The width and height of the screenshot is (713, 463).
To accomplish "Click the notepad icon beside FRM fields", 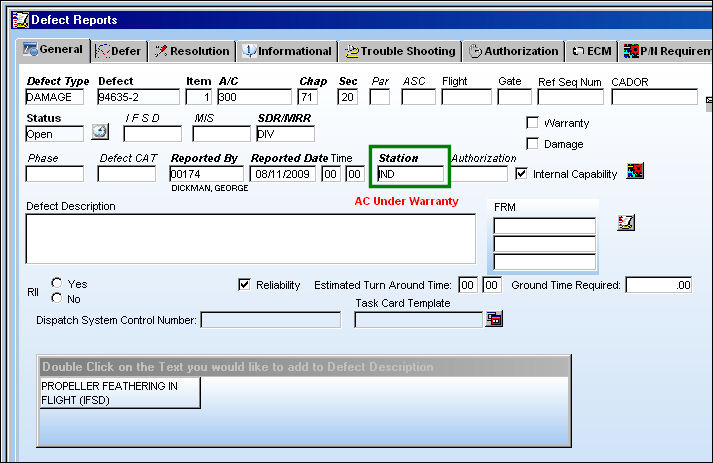I will click(626, 222).
